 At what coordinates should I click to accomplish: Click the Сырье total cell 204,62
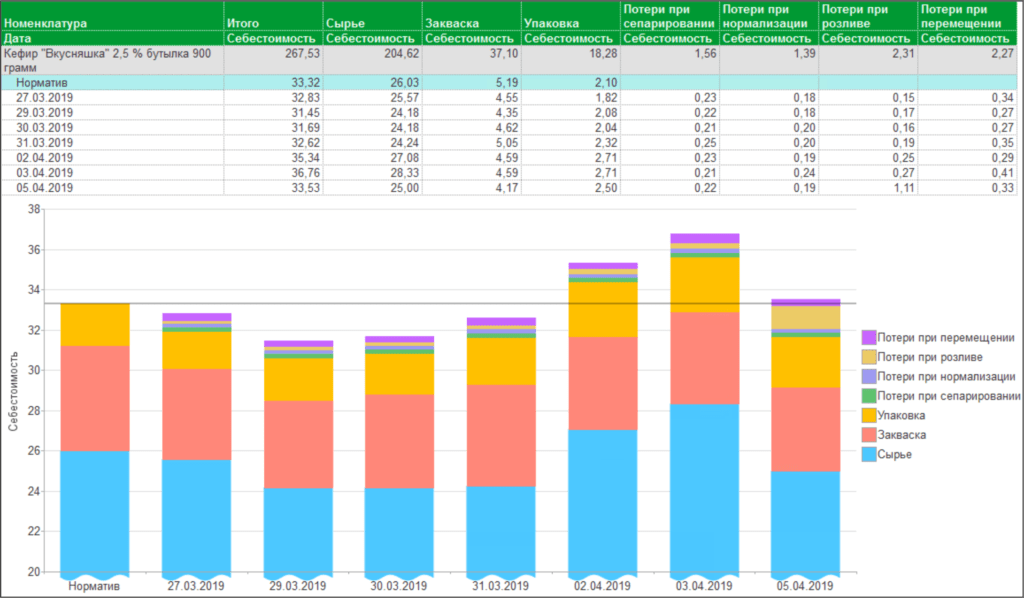pos(372,60)
